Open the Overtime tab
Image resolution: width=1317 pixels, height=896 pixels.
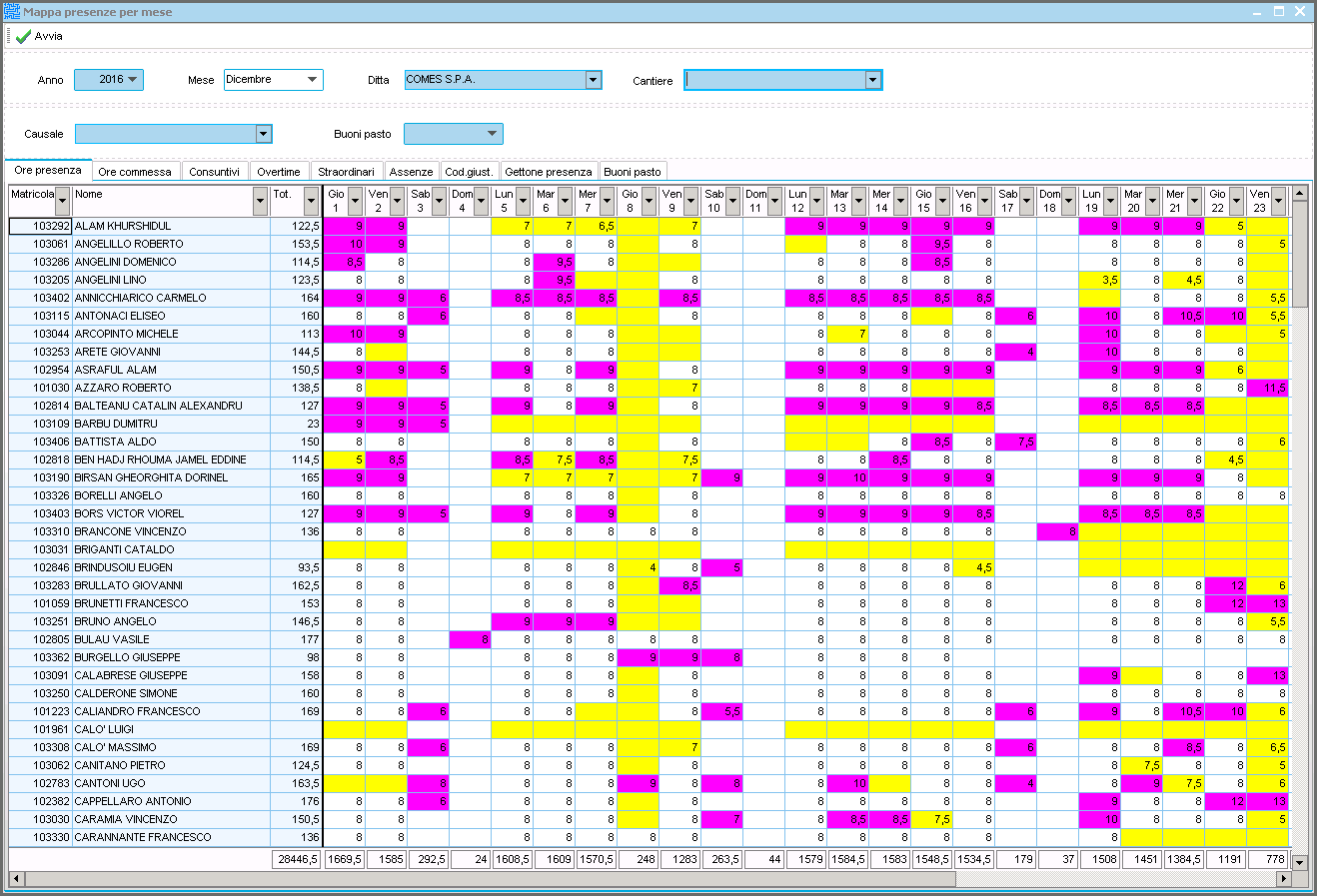pyautogui.click(x=279, y=172)
